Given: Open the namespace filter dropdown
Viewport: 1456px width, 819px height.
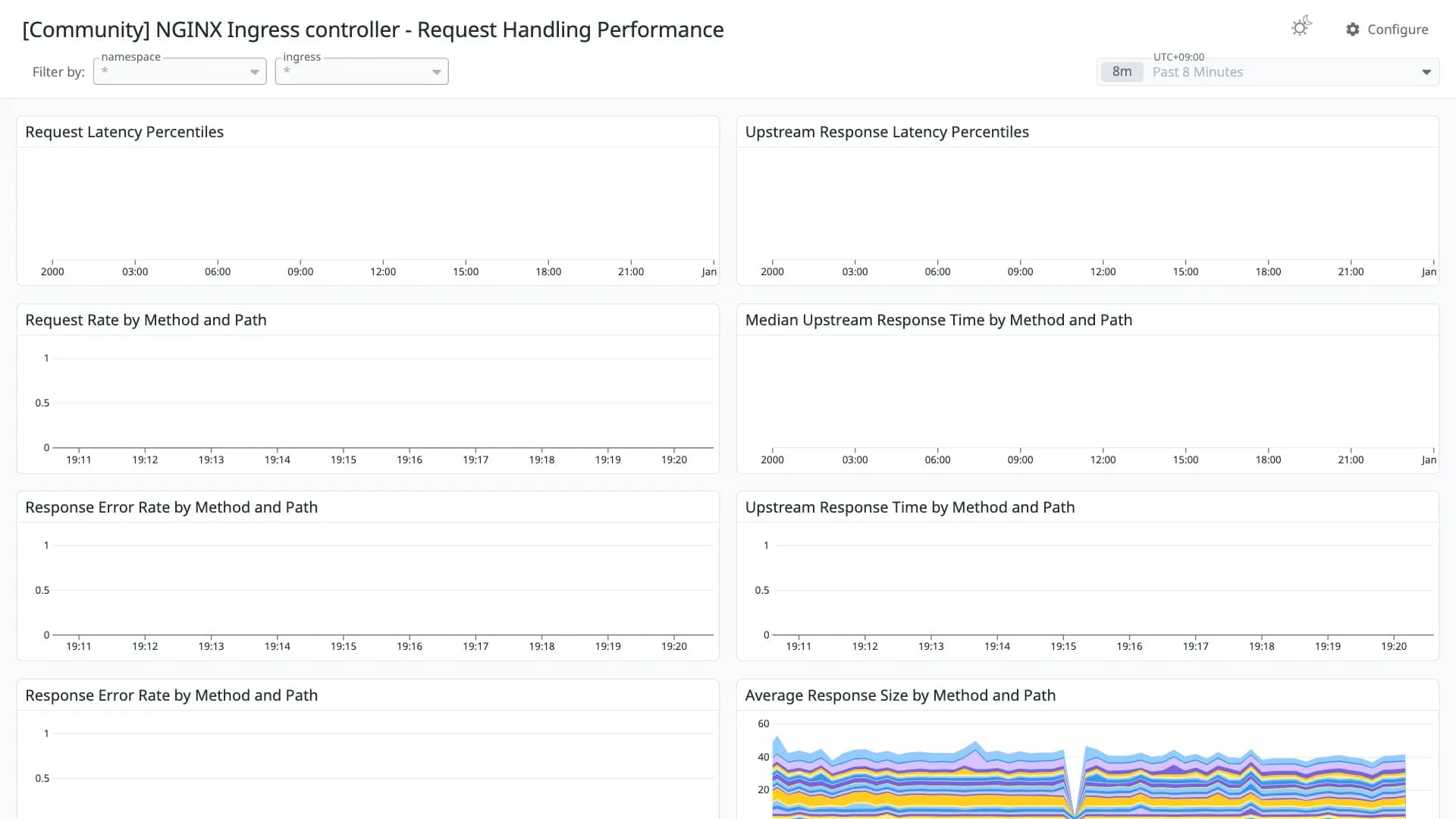Looking at the screenshot, I should tap(180, 71).
